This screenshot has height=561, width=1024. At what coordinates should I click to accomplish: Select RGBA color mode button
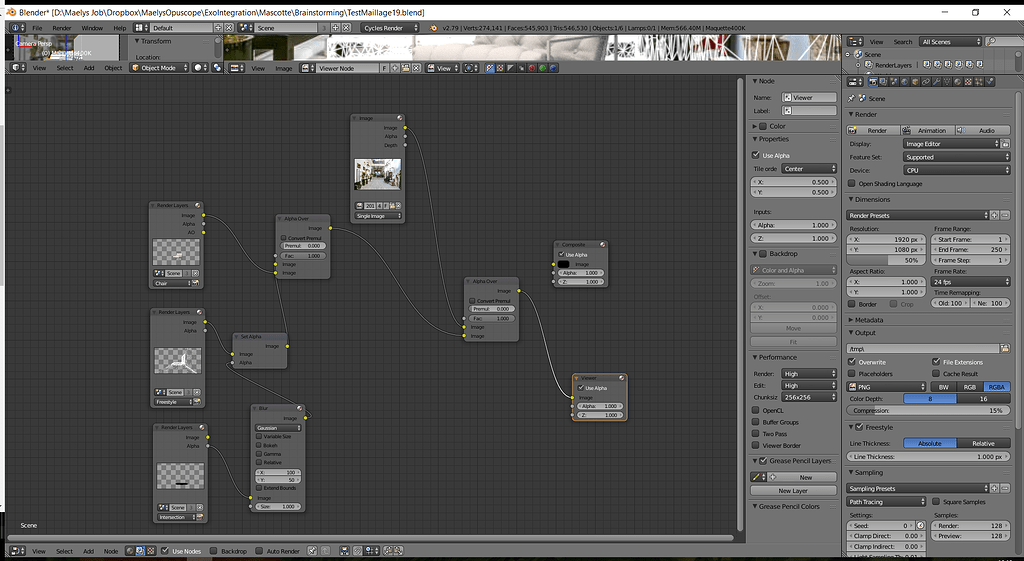997,387
